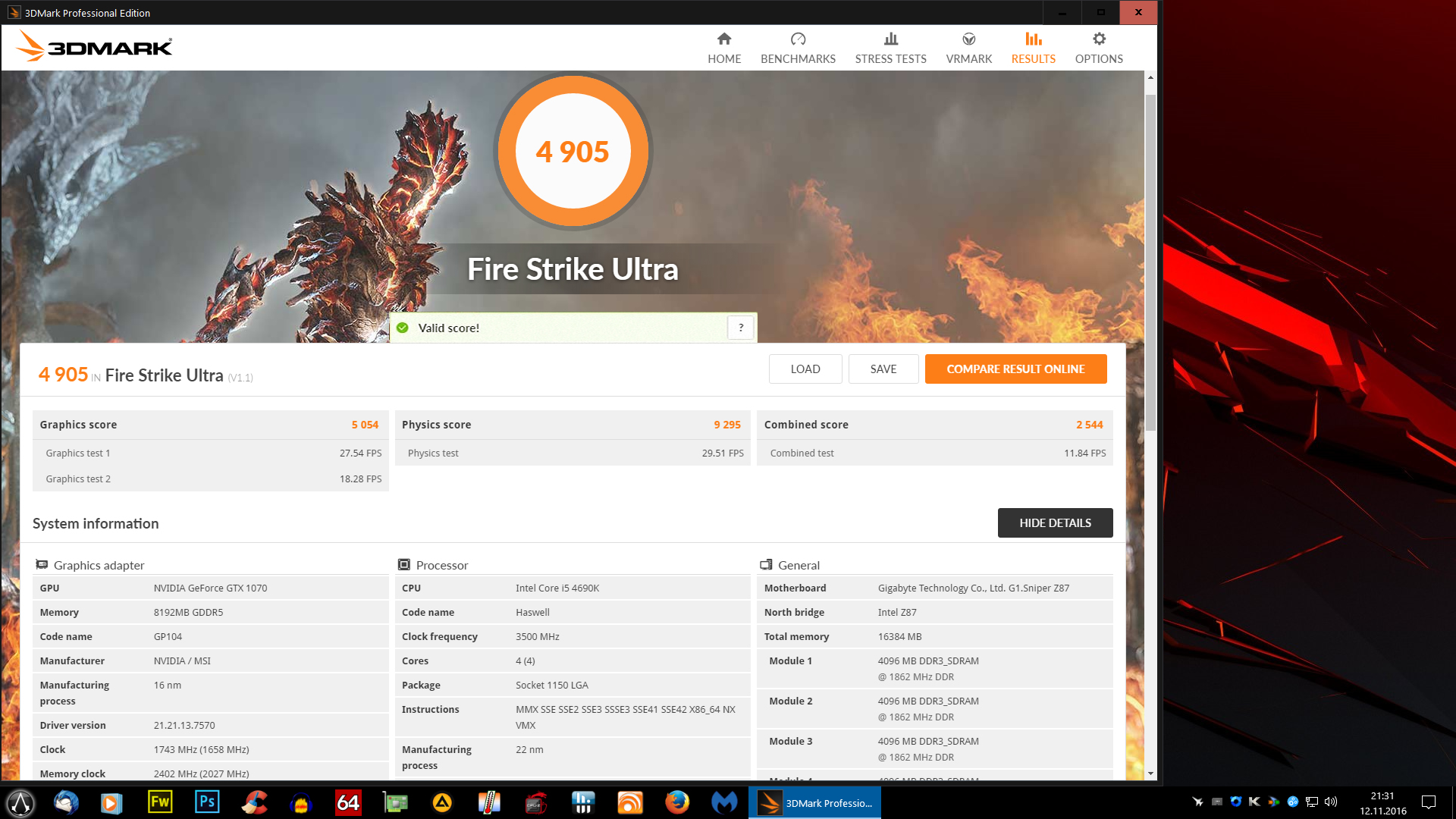Open AIDA64 taskbar icon
The width and height of the screenshot is (1456, 819).
(348, 802)
